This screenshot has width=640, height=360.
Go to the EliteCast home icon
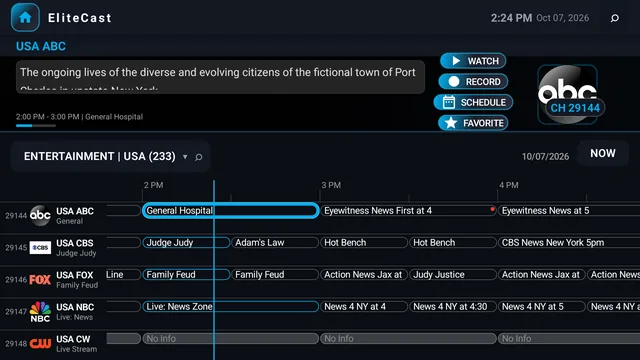(25, 18)
